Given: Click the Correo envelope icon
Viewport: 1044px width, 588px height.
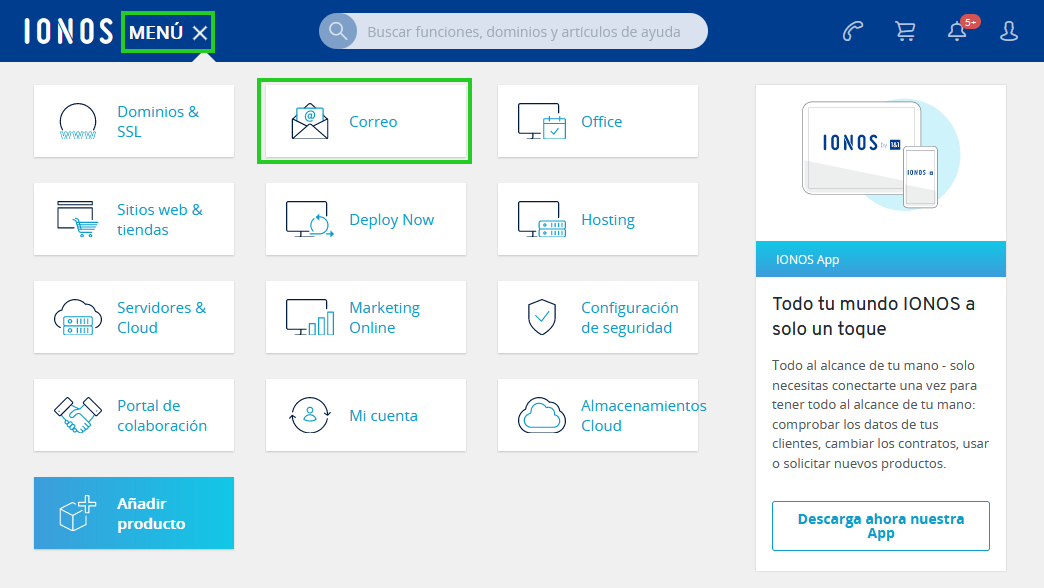Looking at the screenshot, I should coord(310,121).
